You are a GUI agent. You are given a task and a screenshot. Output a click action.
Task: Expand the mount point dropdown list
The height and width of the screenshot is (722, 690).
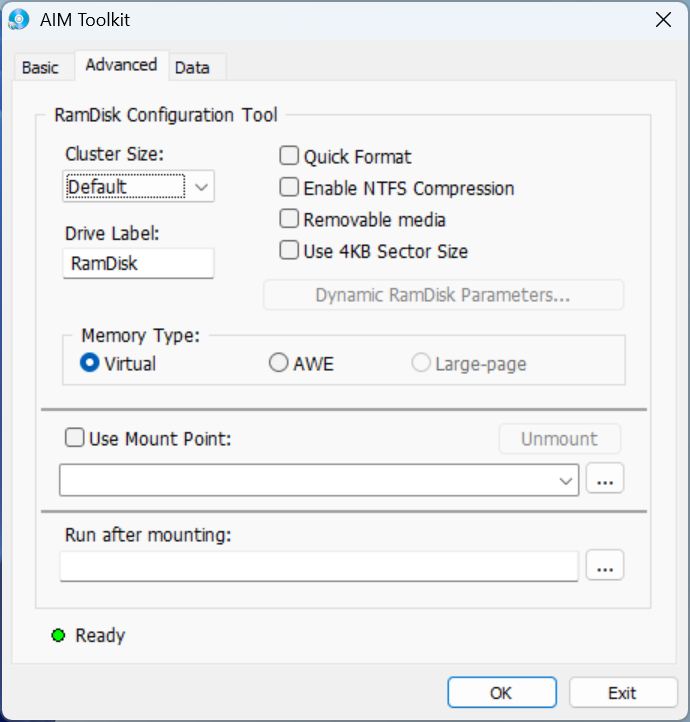click(567, 481)
